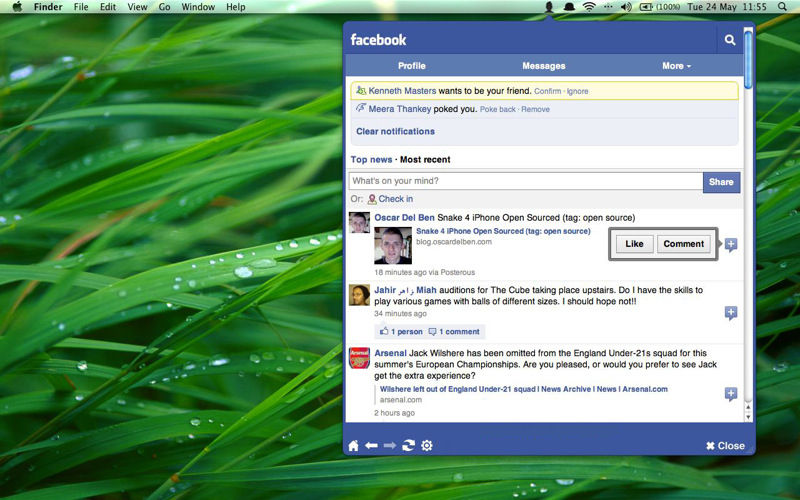Click the friend request icon by Kenneth Masters
Screen dimensions: 800x500
(x=361, y=91)
